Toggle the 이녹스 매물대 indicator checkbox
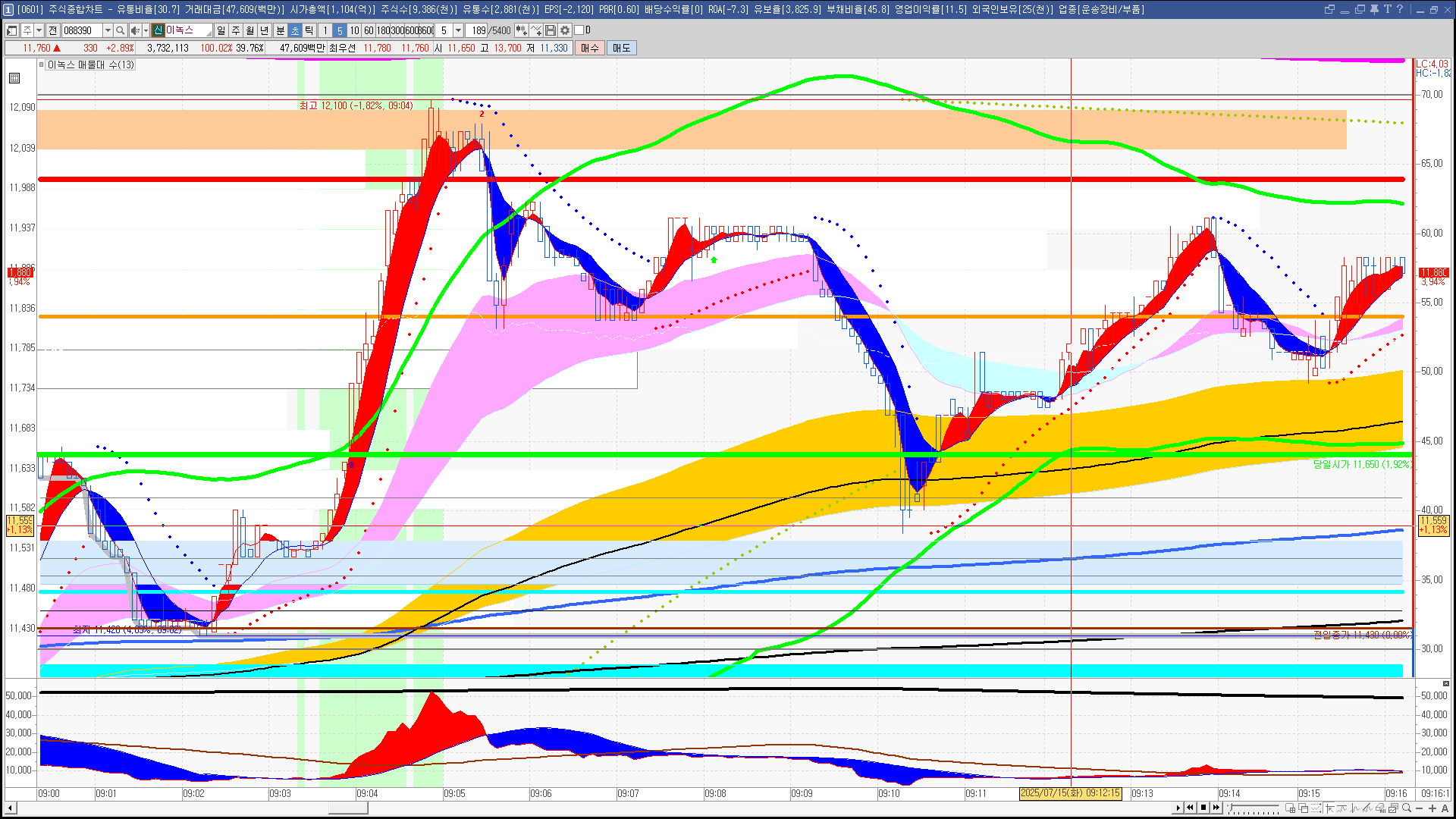Screen dimensions: 1456x819 click(x=42, y=65)
